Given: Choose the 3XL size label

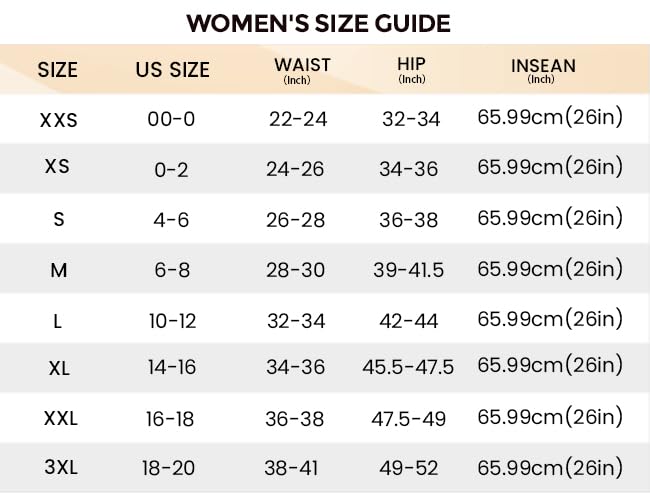Looking at the screenshot, I should [61, 467].
